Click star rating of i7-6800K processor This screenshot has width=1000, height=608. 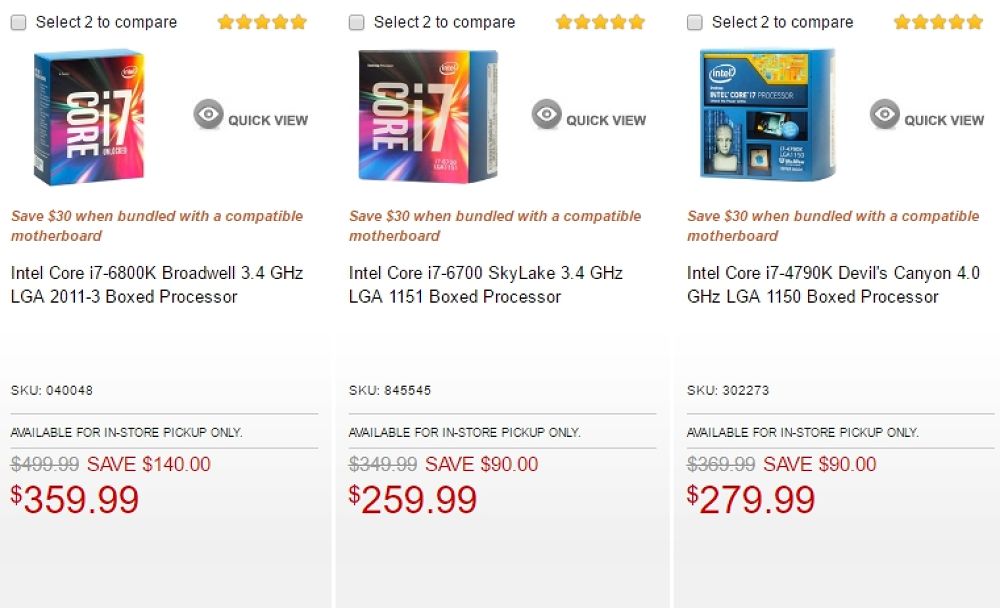pyautogui.click(x=262, y=22)
